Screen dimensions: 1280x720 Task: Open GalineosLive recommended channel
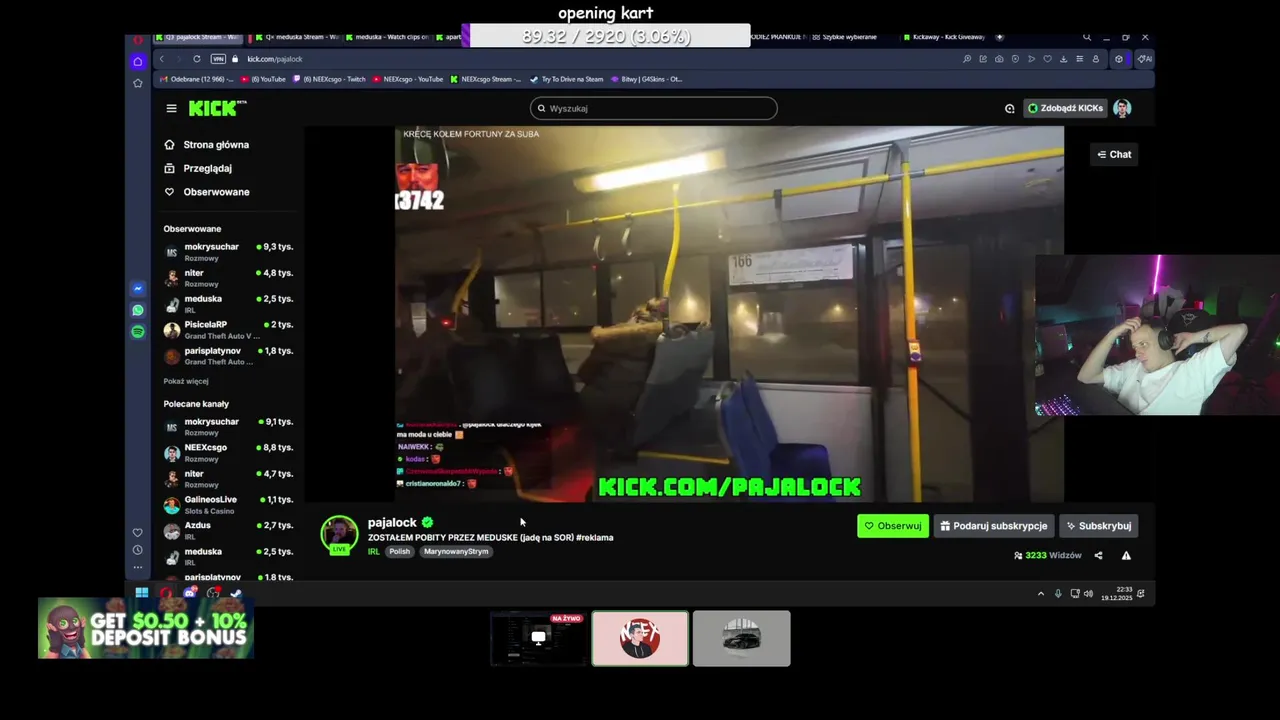click(228, 504)
